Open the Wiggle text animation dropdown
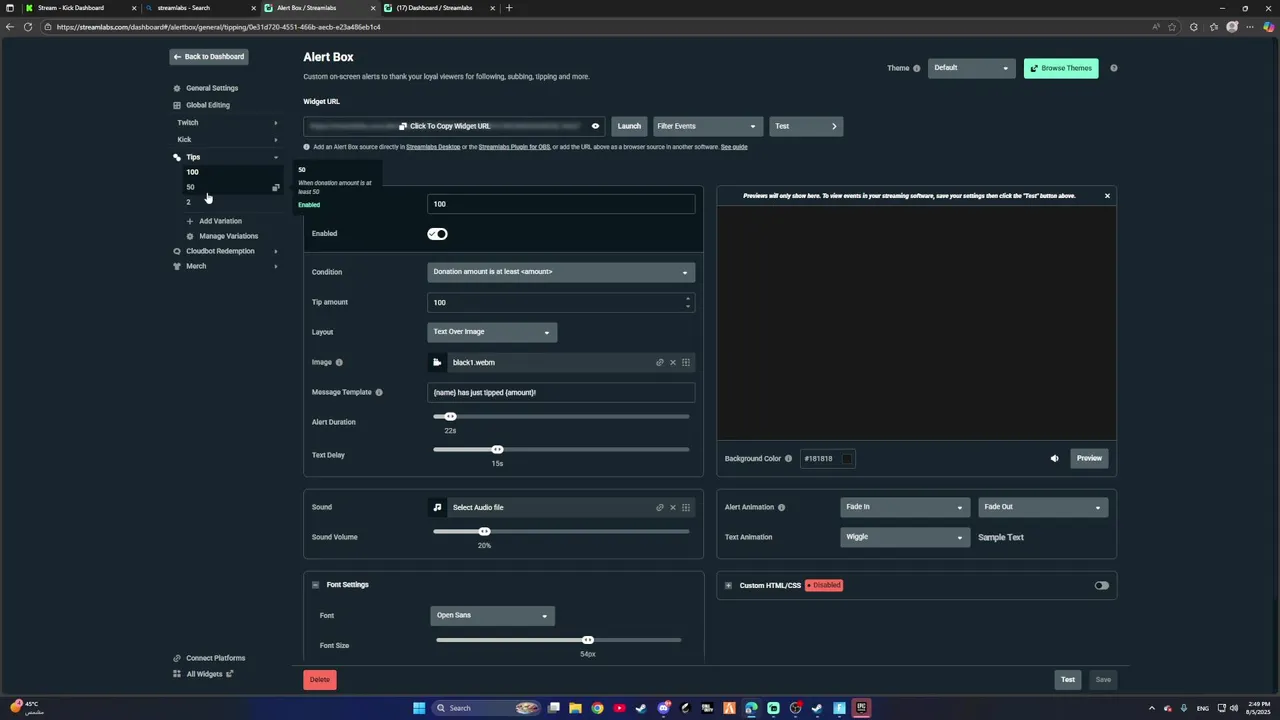1280x720 pixels. point(905,537)
